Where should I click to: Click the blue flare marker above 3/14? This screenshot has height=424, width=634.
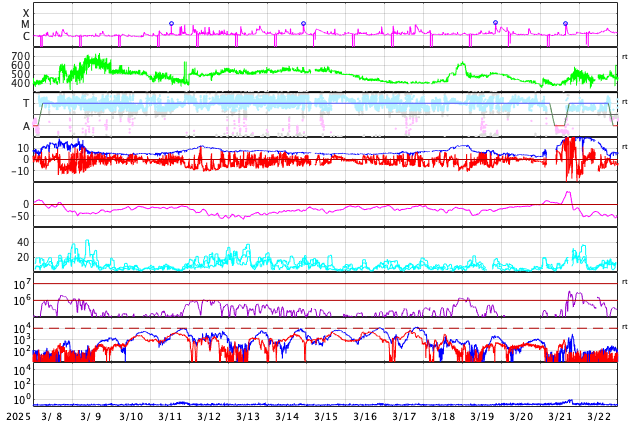(x=304, y=23)
